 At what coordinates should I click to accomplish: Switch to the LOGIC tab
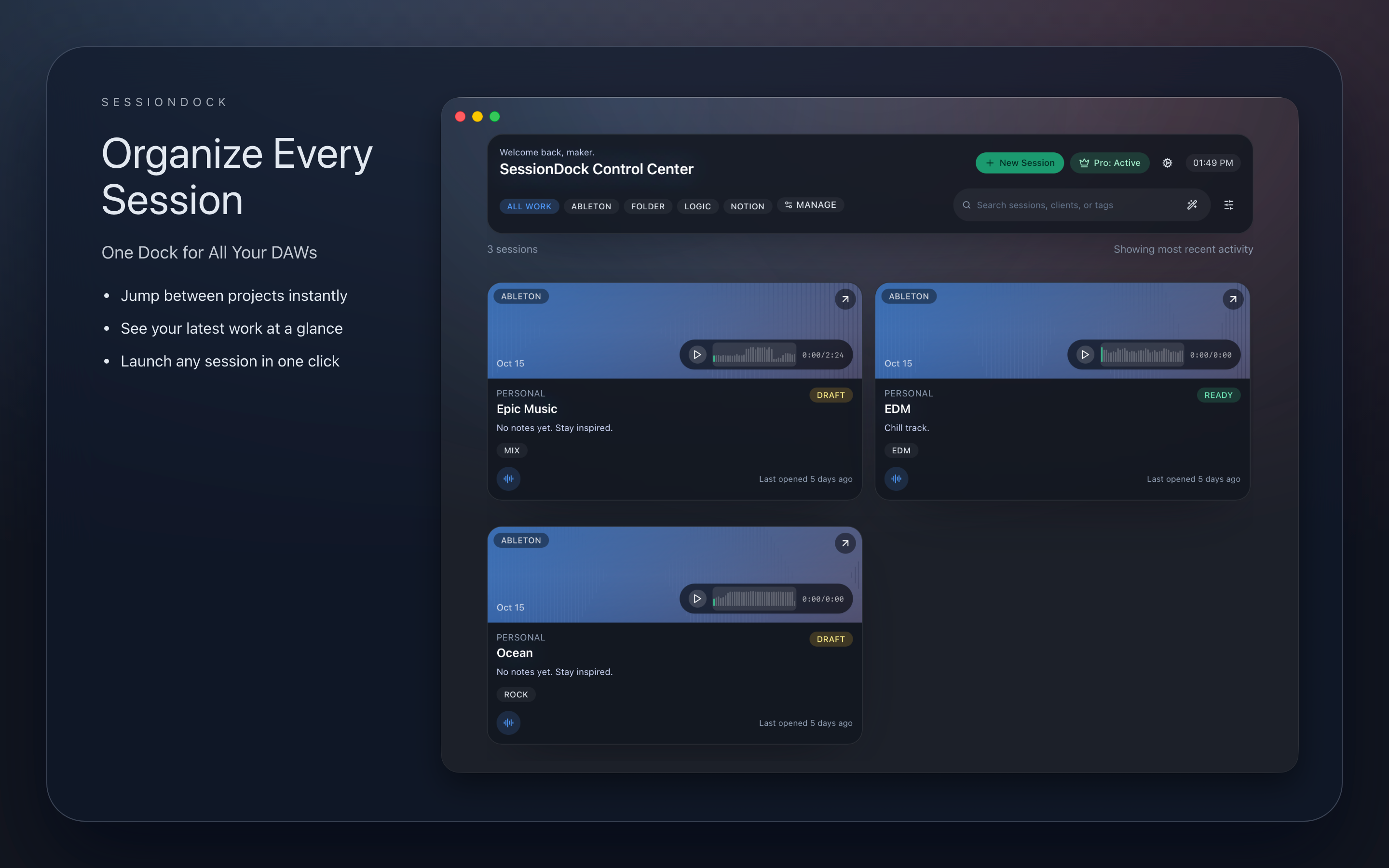697,206
